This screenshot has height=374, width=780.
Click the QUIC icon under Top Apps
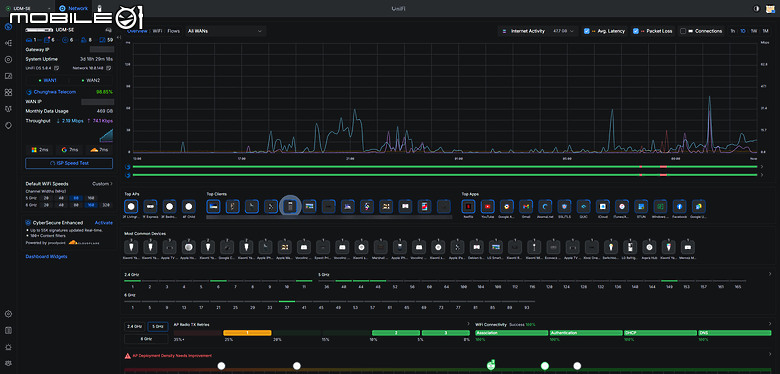584,206
